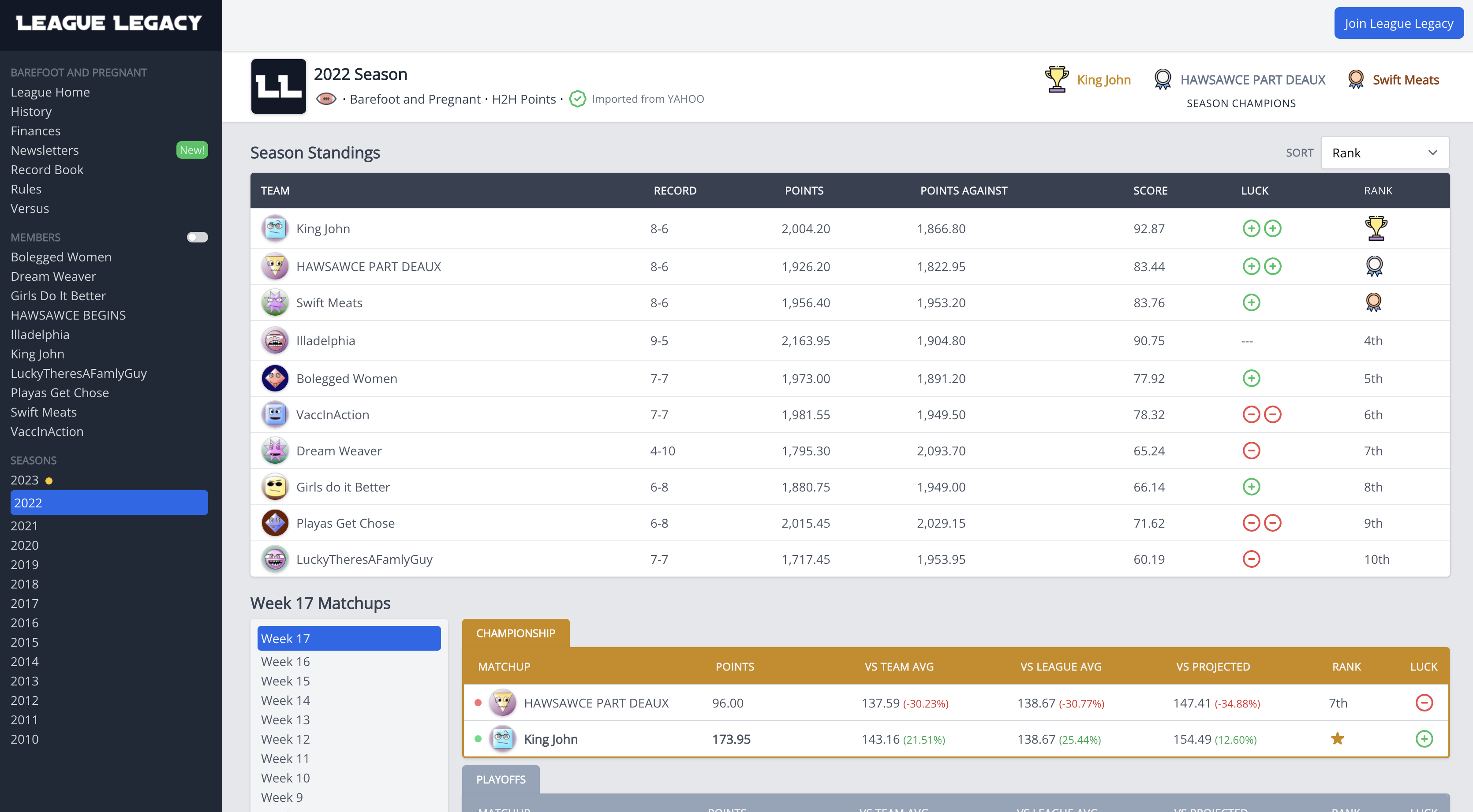Switch to the Championship tab
The image size is (1473, 812).
click(x=515, y=633)
